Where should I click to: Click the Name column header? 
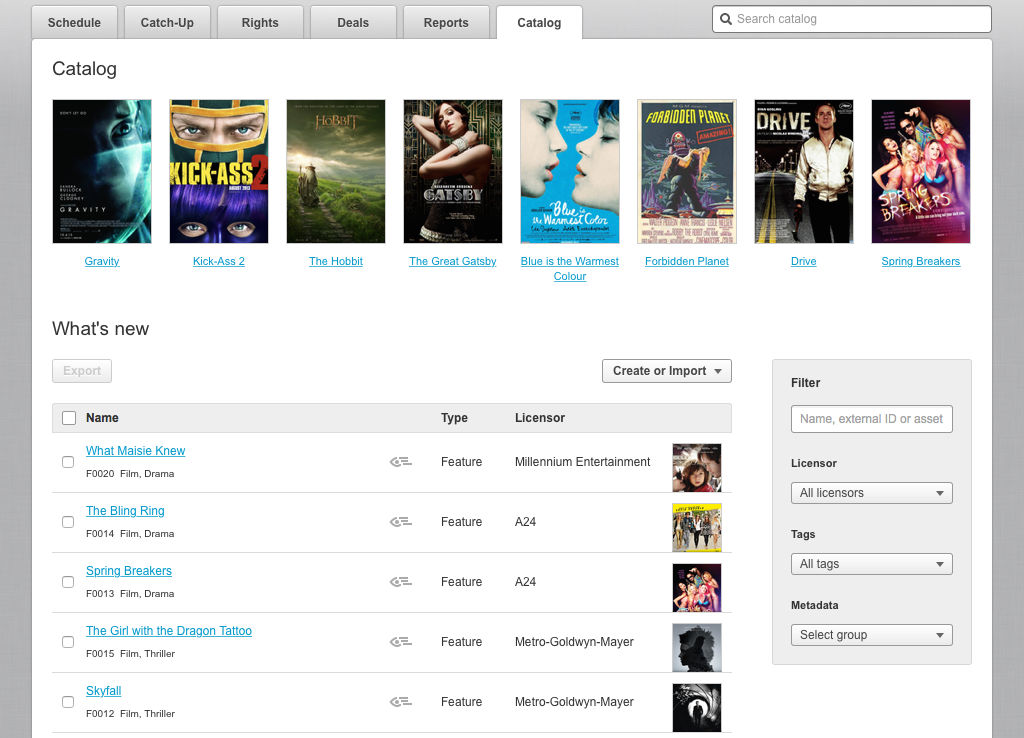[x=103, y=418]
